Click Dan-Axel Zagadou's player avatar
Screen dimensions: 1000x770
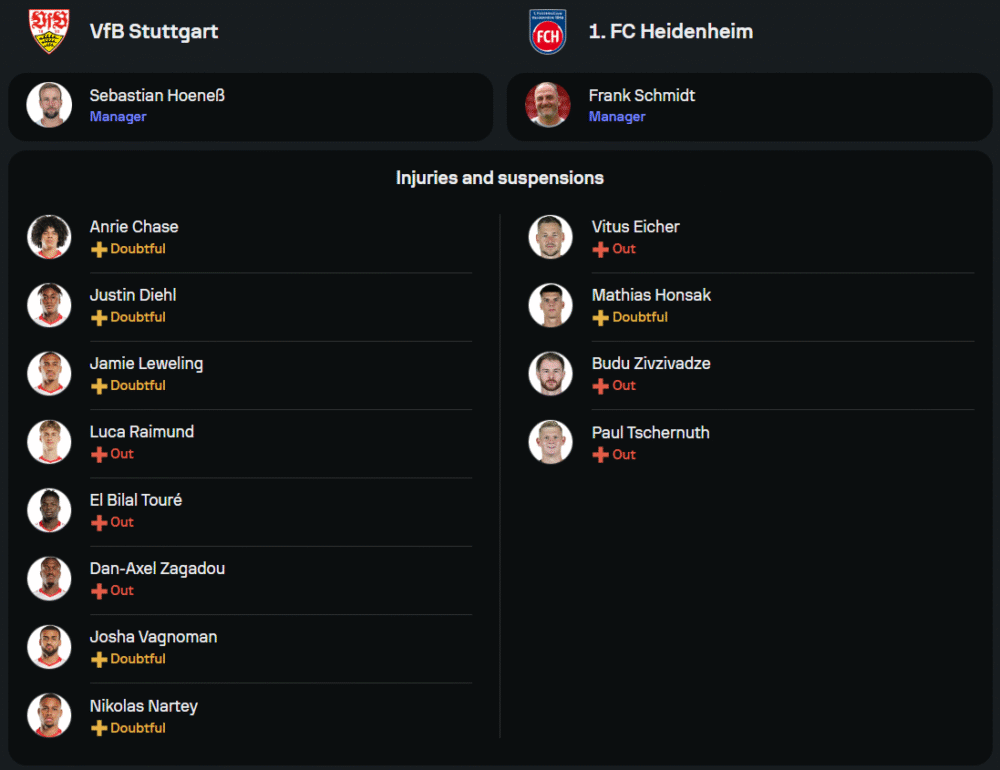pyautogui.click(x=49, y=578)
